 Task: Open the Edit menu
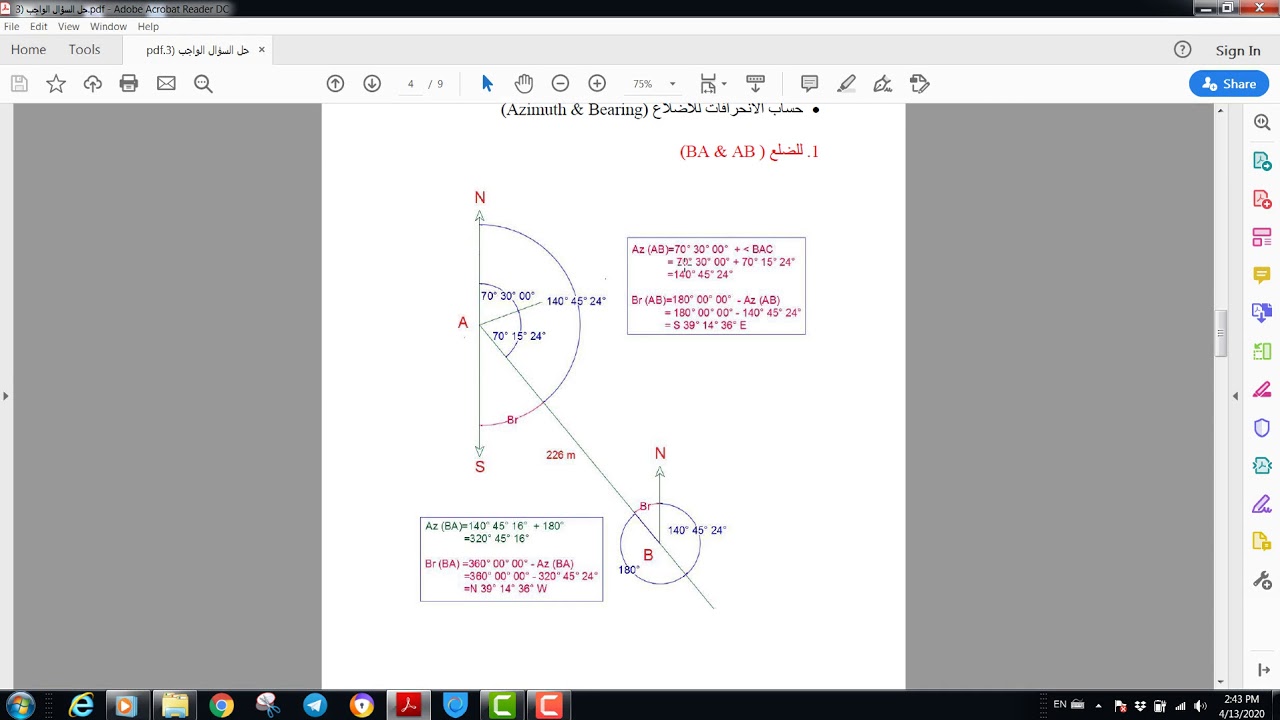[38, 27]
